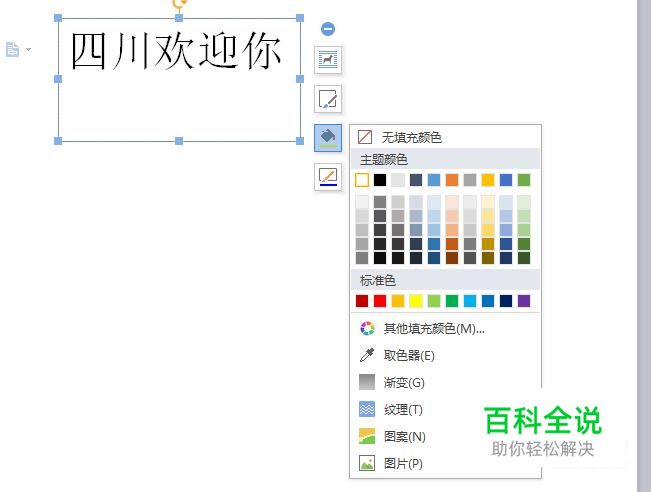Click the shape style brush icon

(x=328, y=99)
